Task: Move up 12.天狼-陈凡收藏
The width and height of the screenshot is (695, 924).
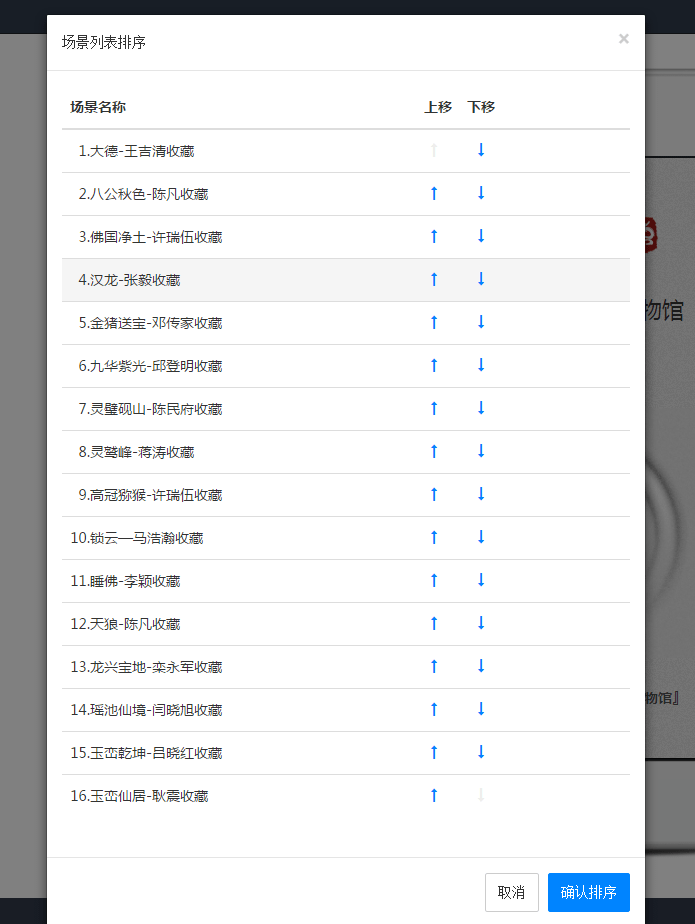Action: click(x=434, y=623)
